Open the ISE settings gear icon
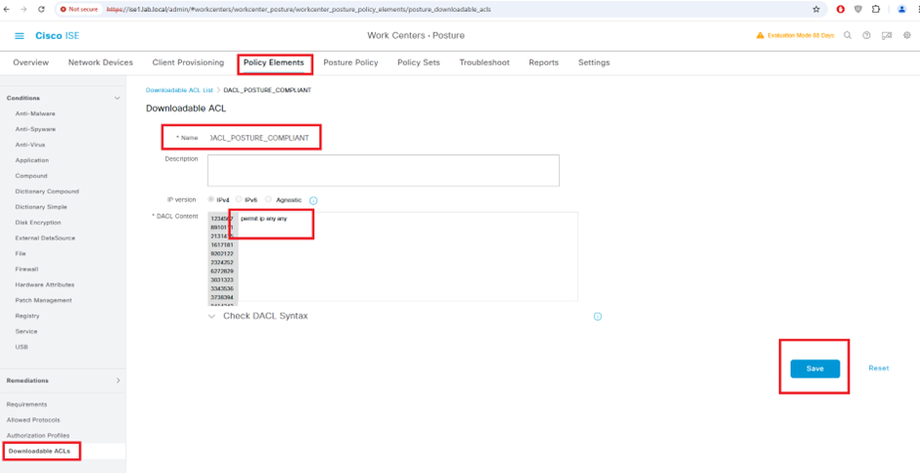920x473 pixels. pos(907,35)
